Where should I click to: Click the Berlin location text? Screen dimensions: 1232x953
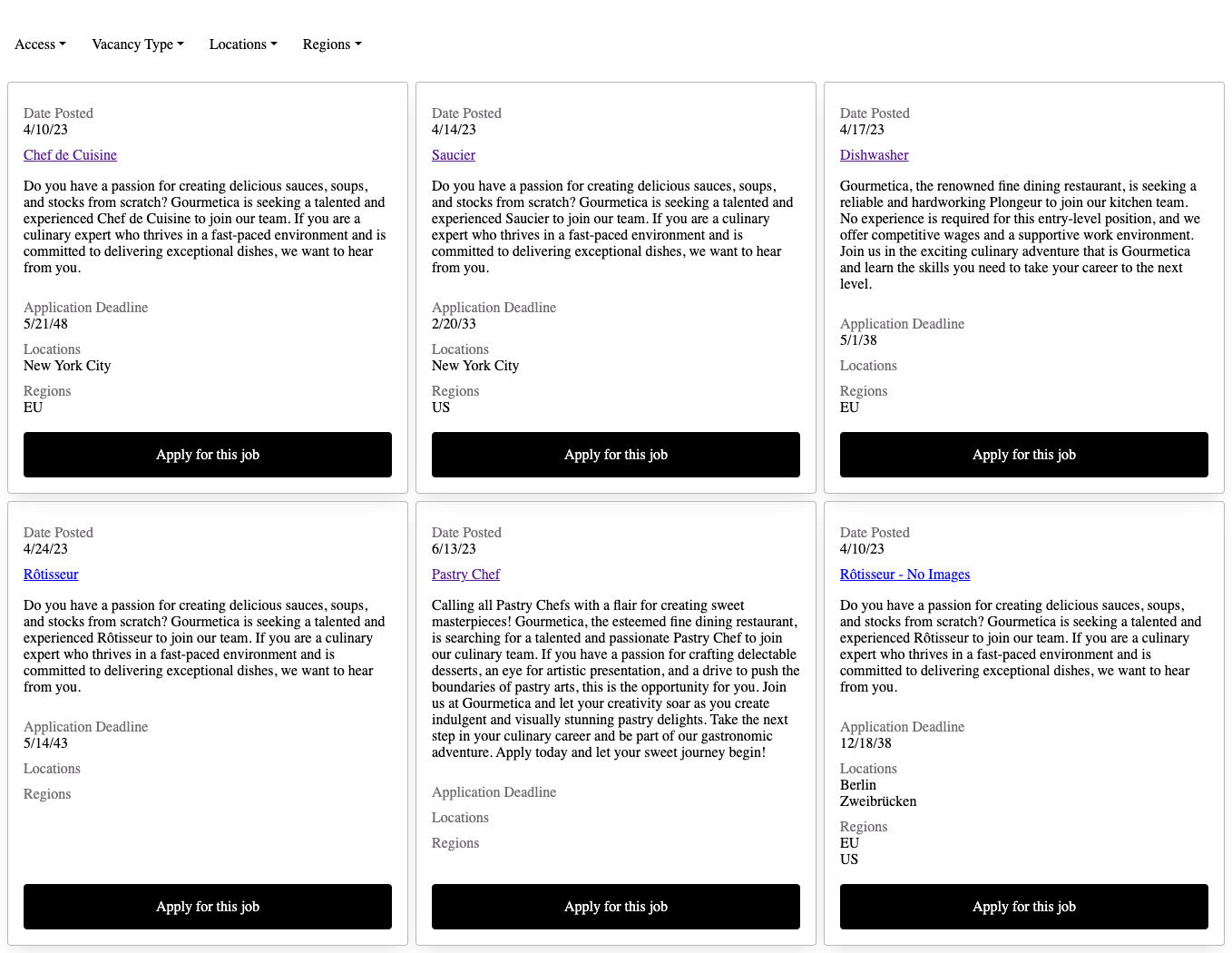(x=857, y=785)
